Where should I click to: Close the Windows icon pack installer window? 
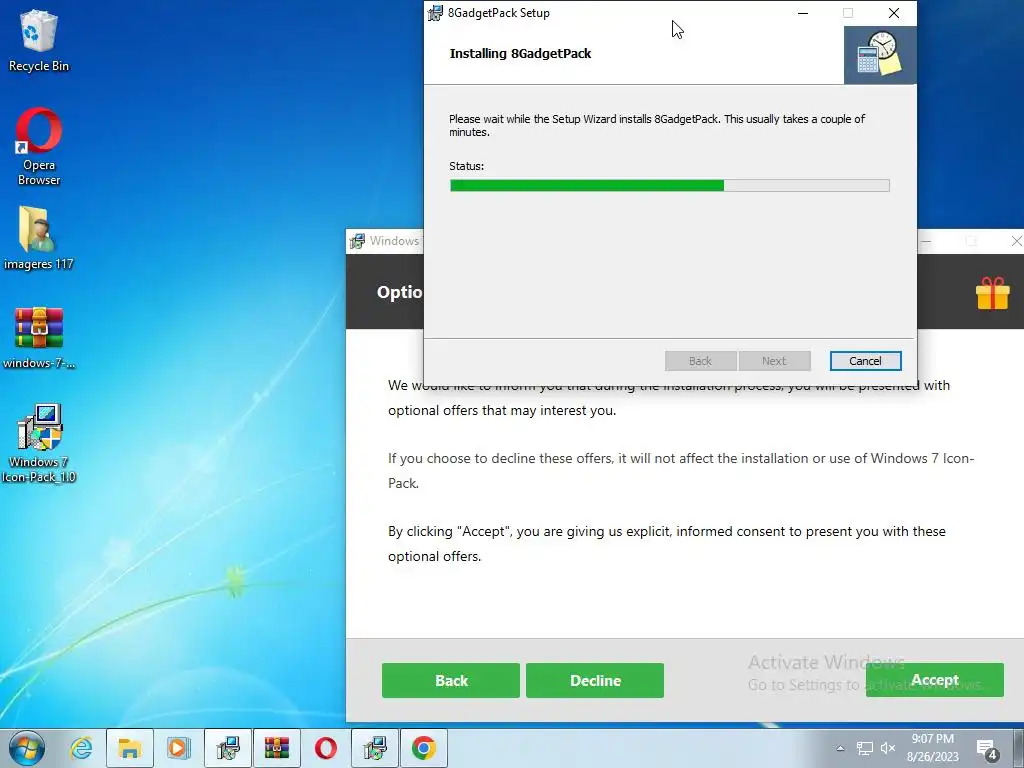click(x=1016, y=242)
